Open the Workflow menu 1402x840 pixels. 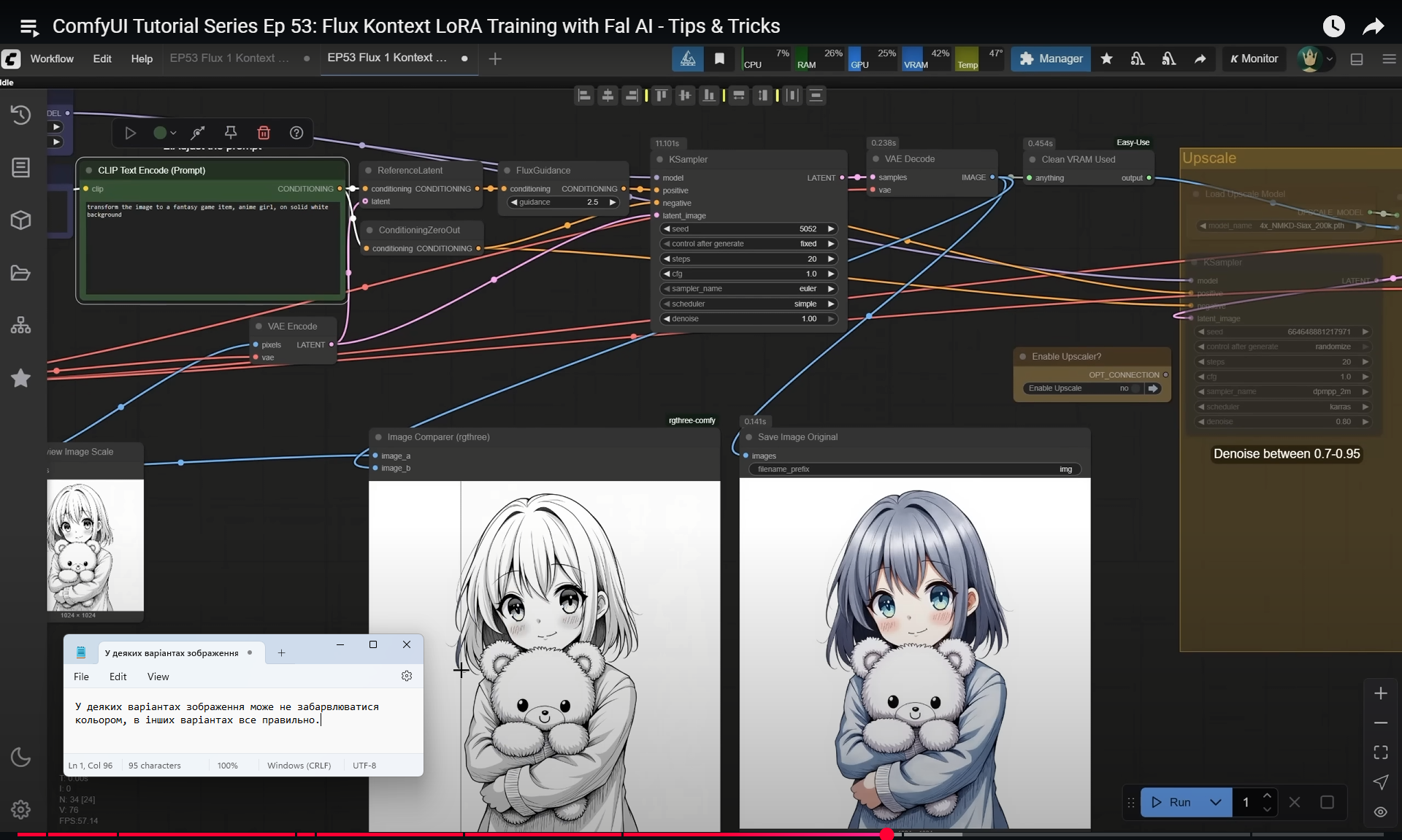coord(52,58)
